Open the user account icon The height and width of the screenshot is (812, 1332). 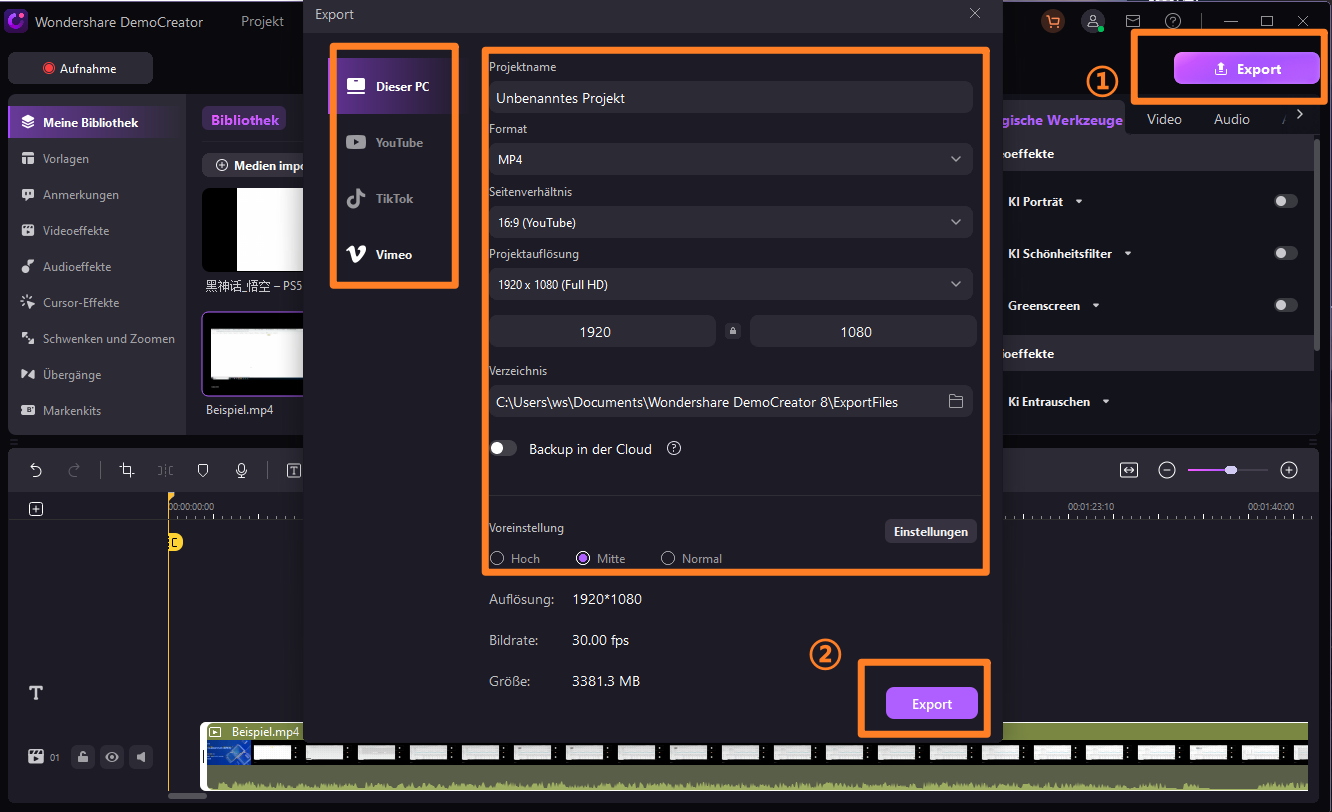click(x=1094, y=21)
